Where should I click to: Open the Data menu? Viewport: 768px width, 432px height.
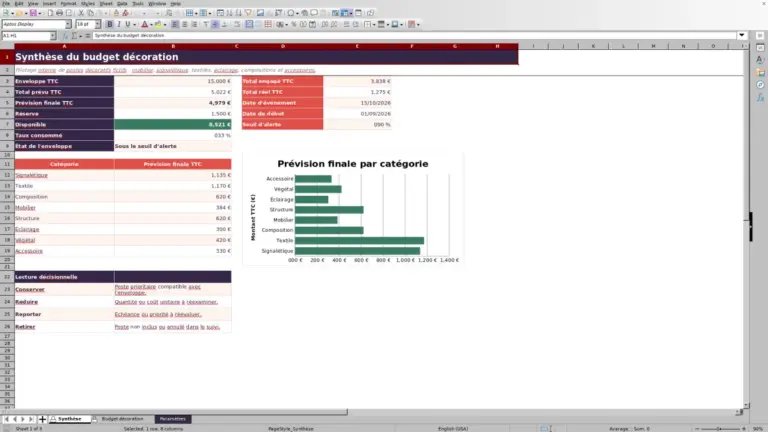click(122, 3)
